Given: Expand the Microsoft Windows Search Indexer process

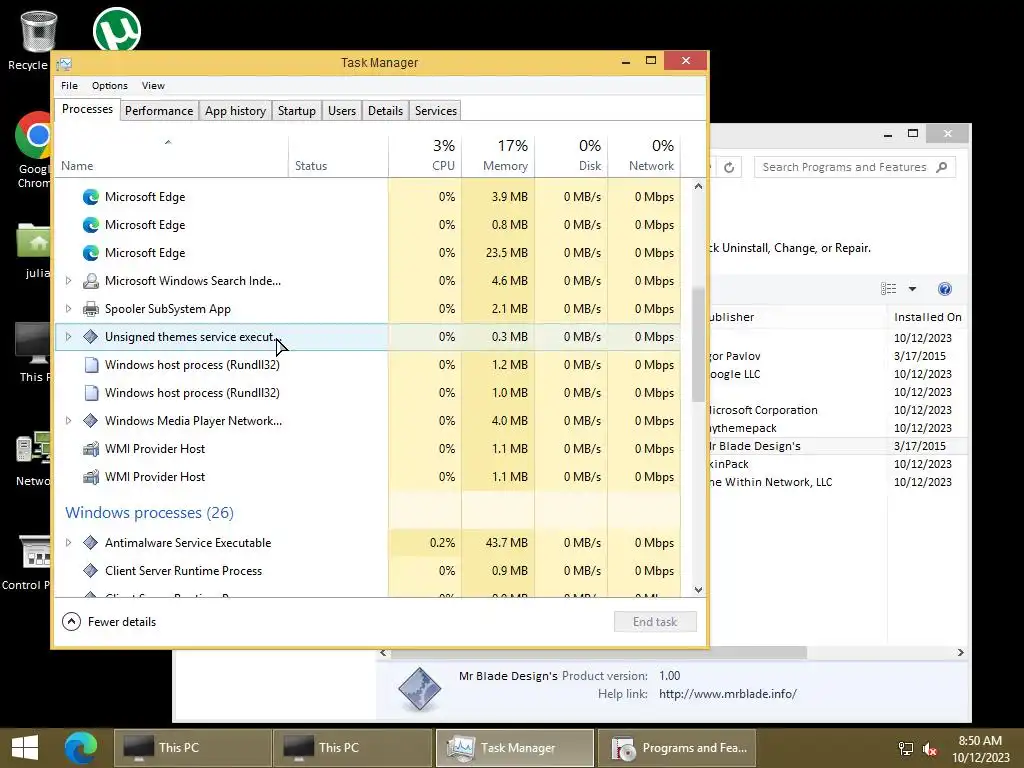Looking at the screenshot, I should pos(69,281).
